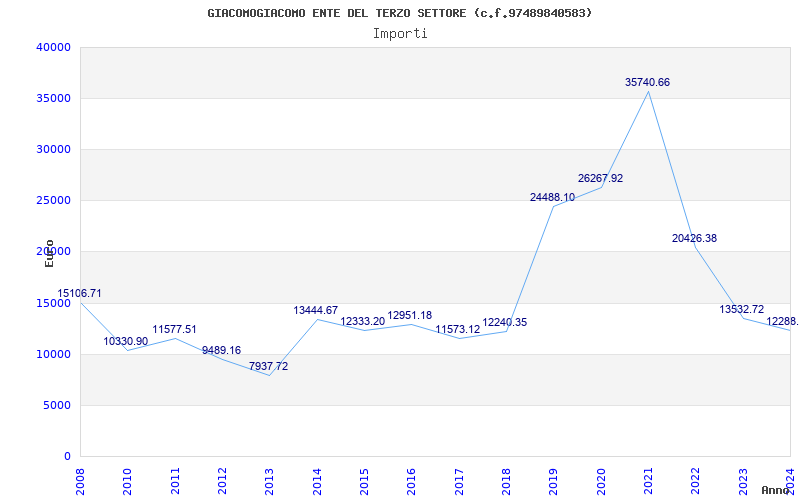Select the 13532.72 data label
Screen dimensions: 800x500
[x=742, y=309]
